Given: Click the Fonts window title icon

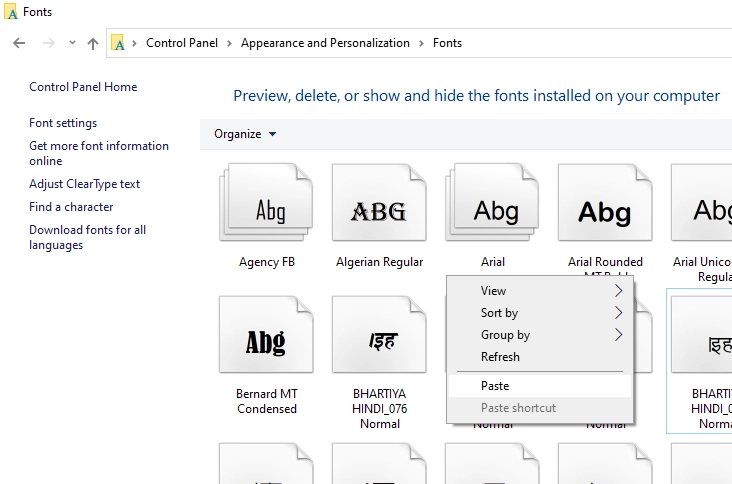Looking at the screenshot, I should 10,11.
